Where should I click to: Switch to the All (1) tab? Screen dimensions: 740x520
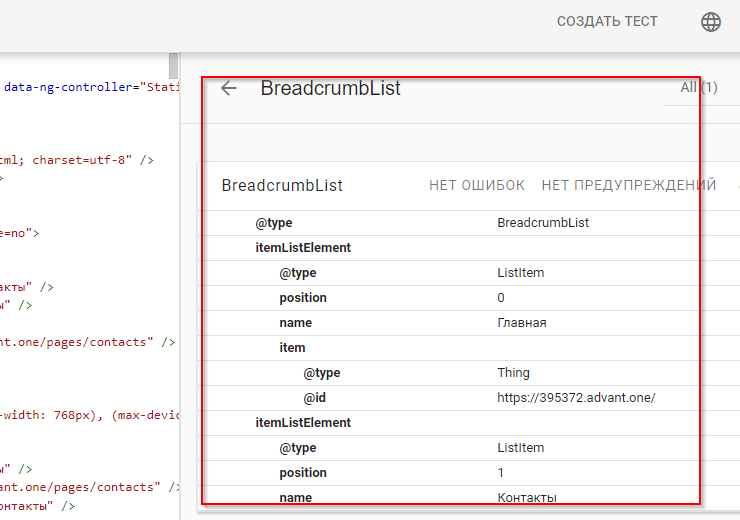pyautogui.click(x=699, y=88)
